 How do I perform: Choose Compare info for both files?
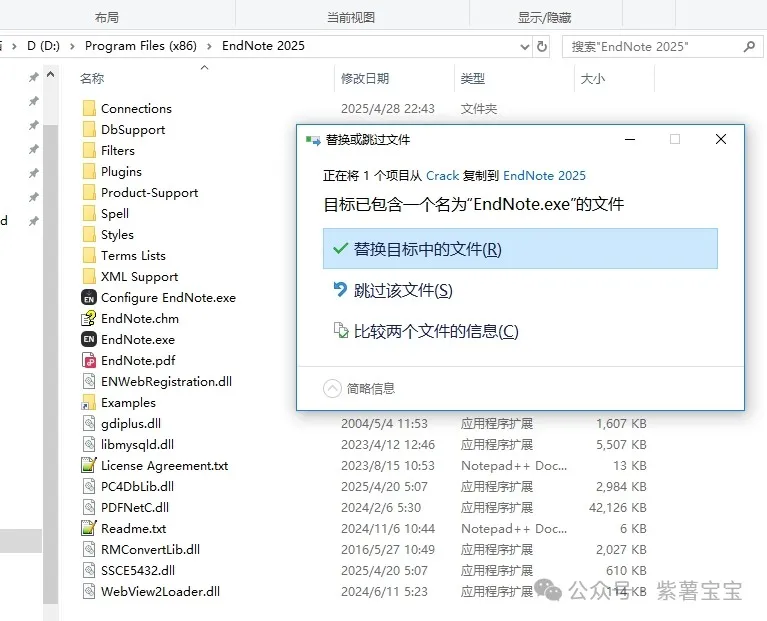(x=436, y=331)
